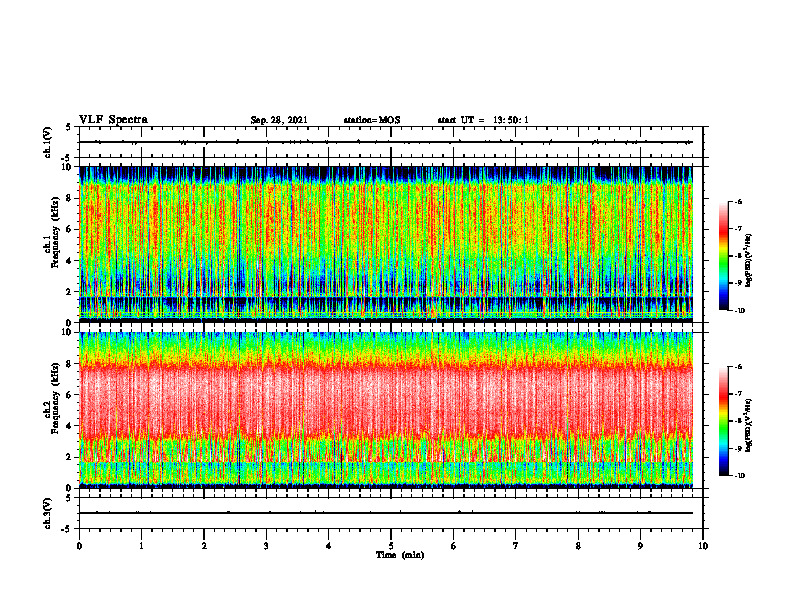Viewport: 792px width, 612px height.
Task: Click time axis tick label "8"
Action: tap(578, 546)
